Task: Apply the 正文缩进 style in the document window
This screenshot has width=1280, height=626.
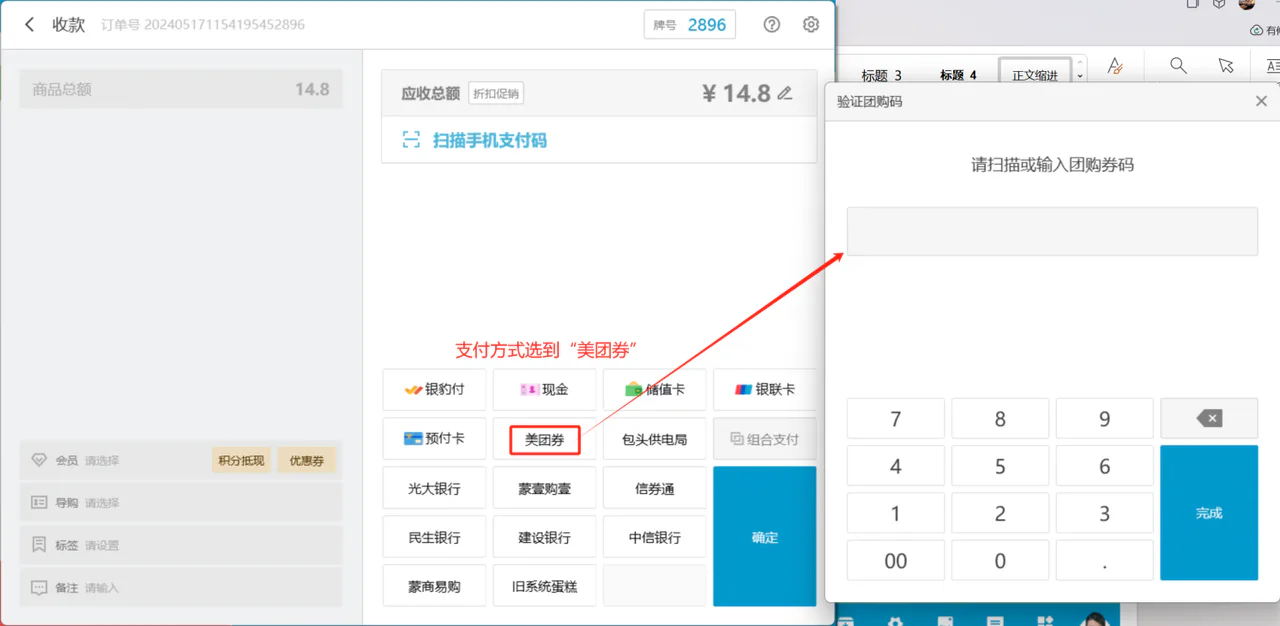Action: pyautogui.click(x=1035, y=75)
